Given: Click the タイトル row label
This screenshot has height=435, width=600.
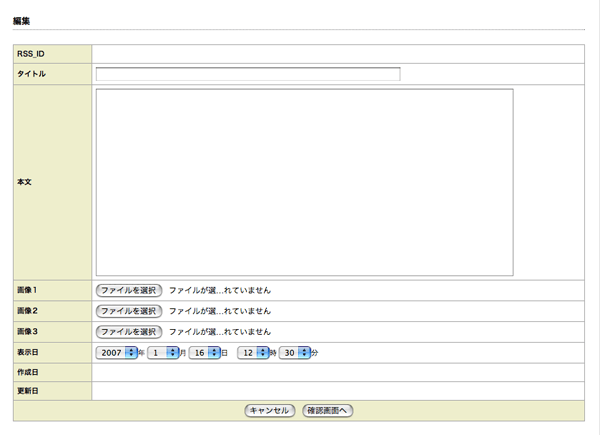Looking at the screenshot, I should coord(32,74).
